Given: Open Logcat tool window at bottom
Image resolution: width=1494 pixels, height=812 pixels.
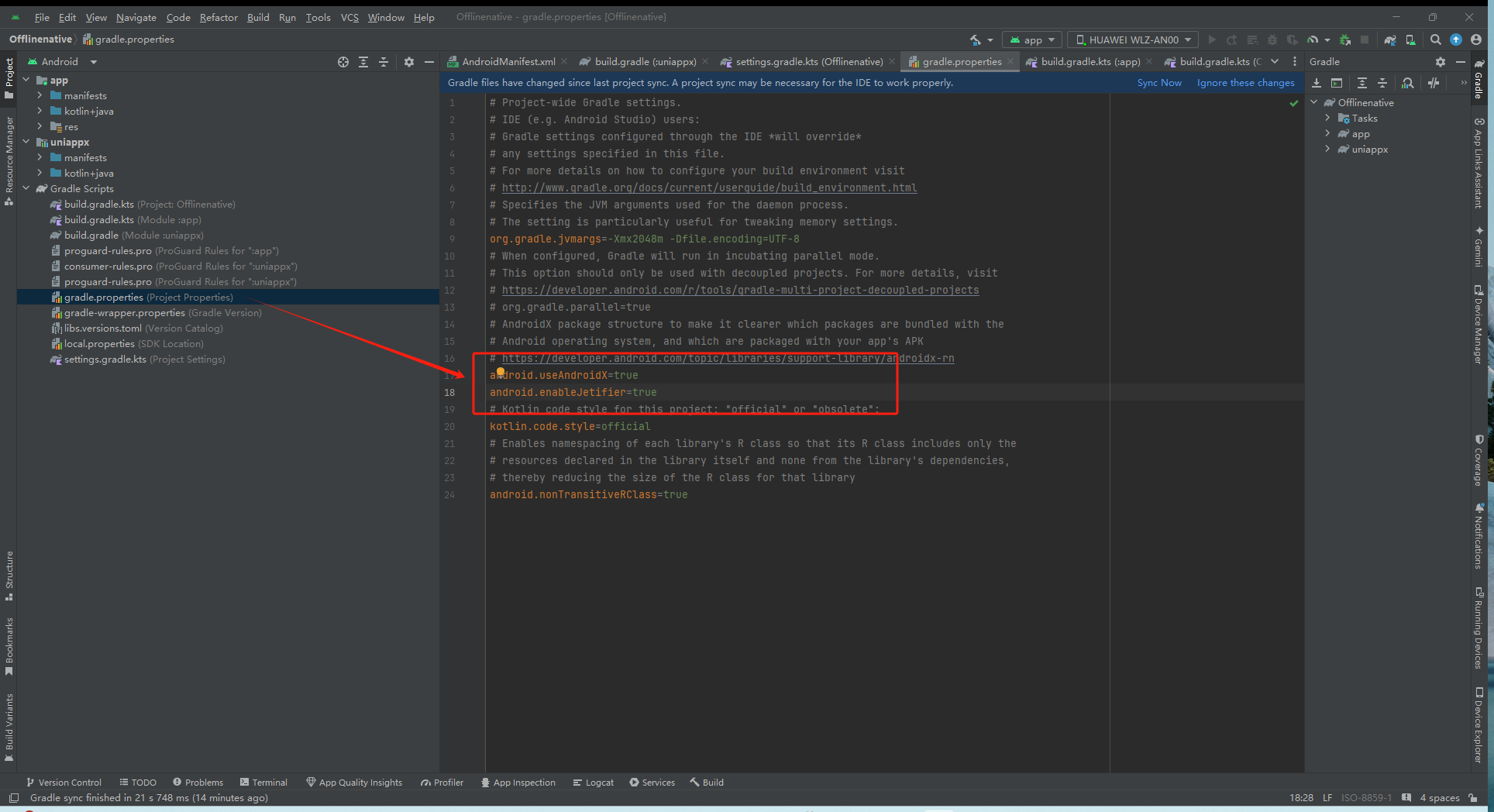Looking at the screenshot, I should (x=594, y=783).
